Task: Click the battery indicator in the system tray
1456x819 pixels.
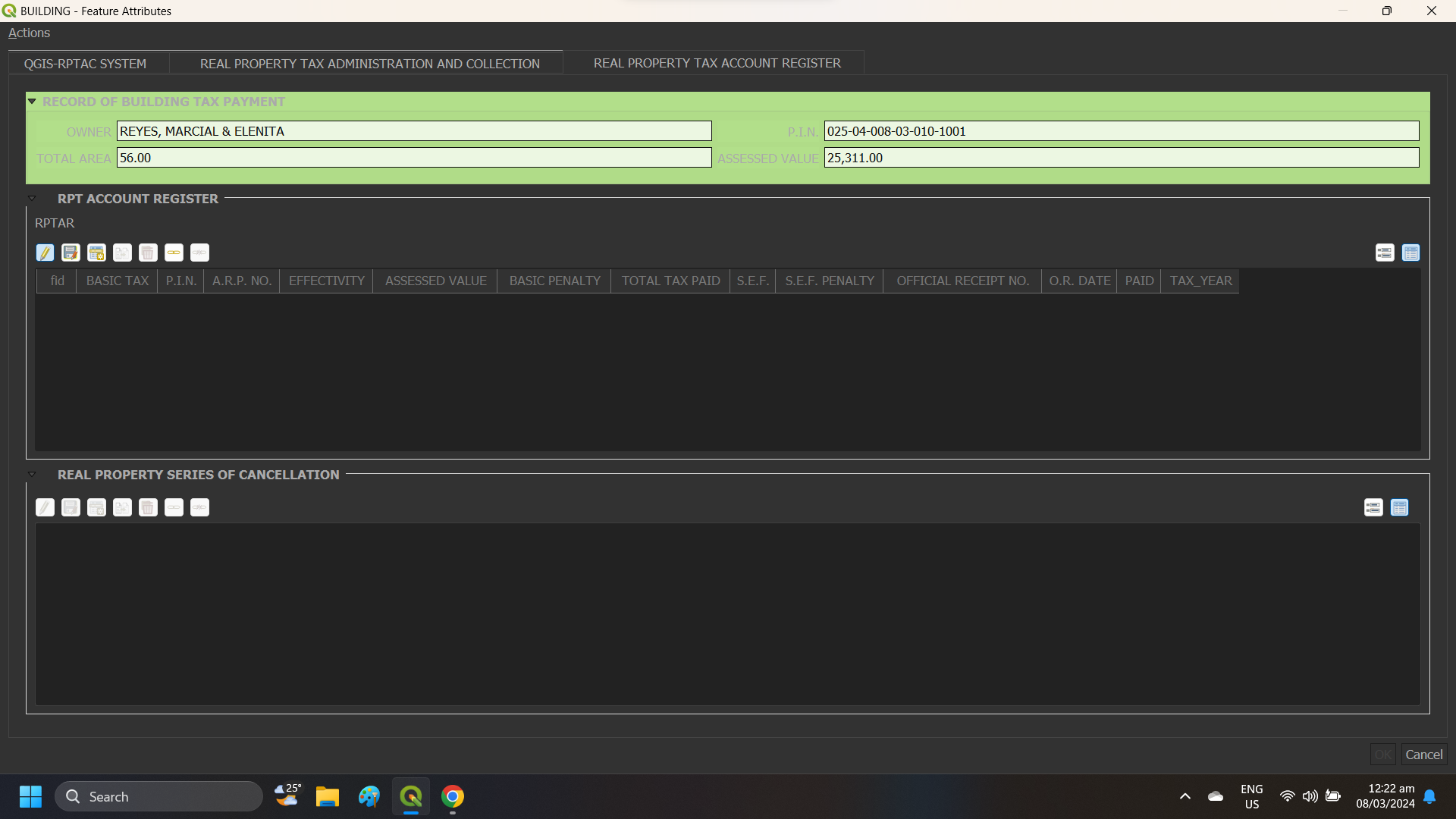Action: coord(1333,796)
